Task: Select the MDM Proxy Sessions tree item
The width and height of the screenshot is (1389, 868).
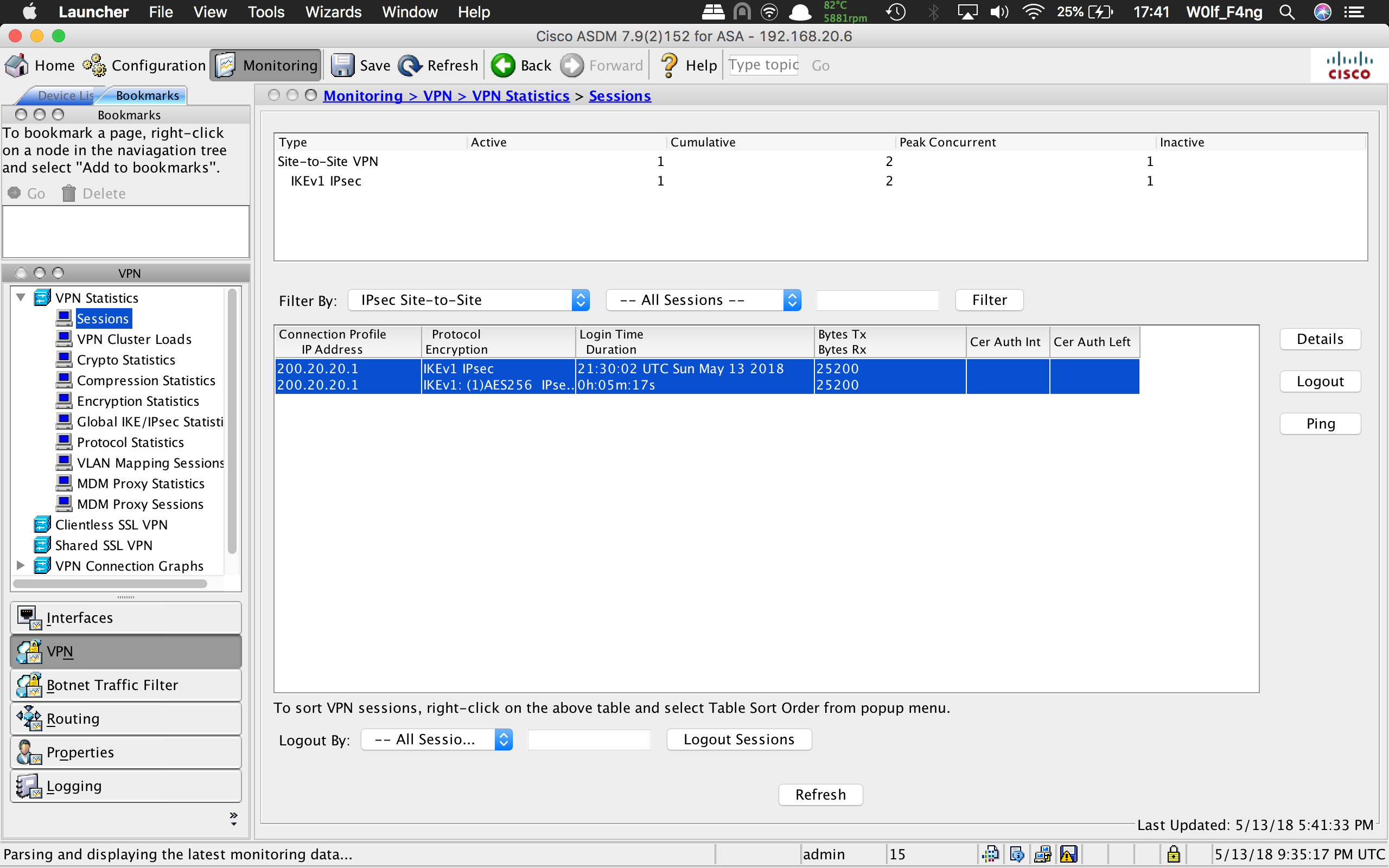Action: tap(140, 504)
